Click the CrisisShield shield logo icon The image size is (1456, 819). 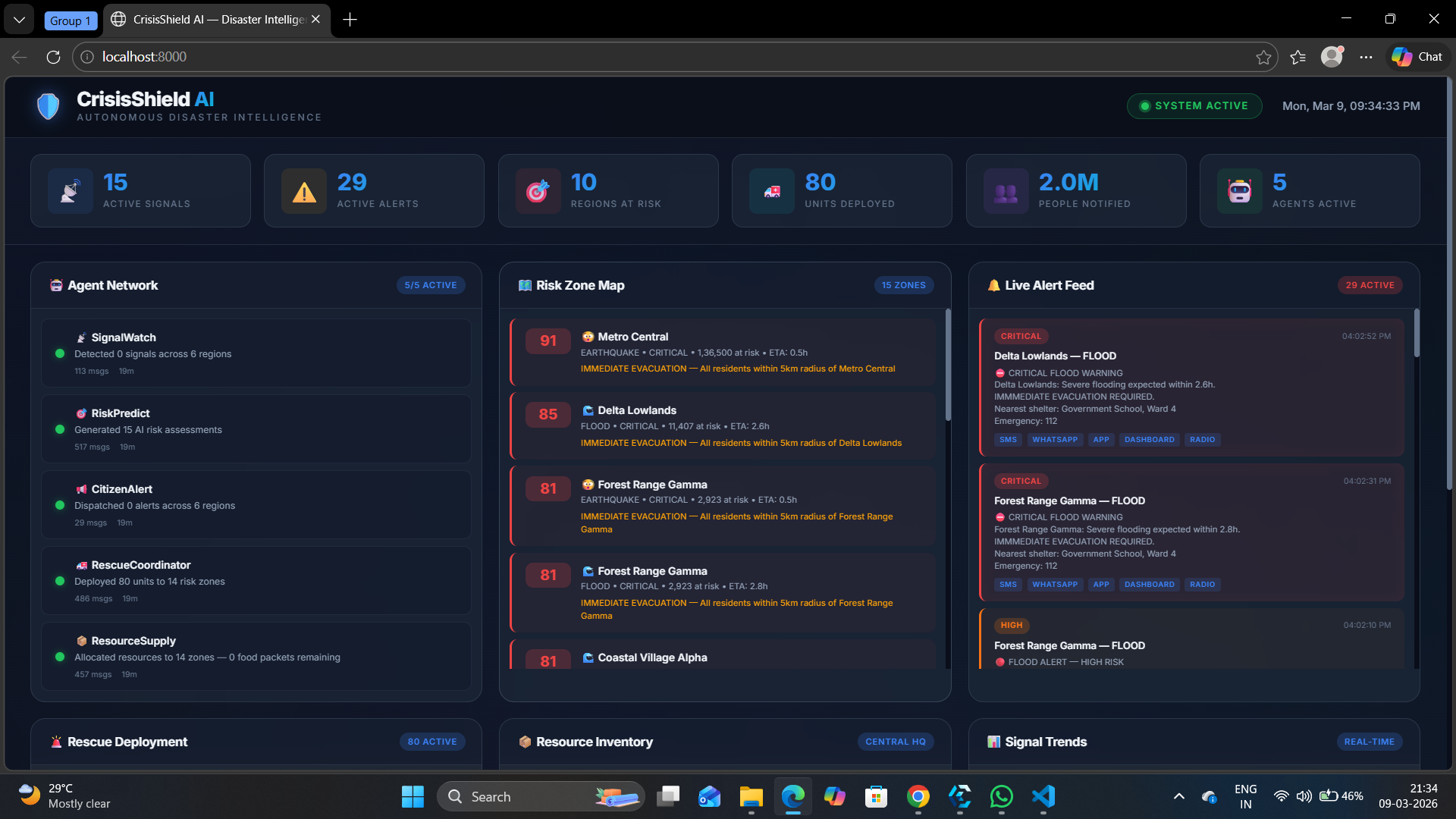[x=49, y=106]
